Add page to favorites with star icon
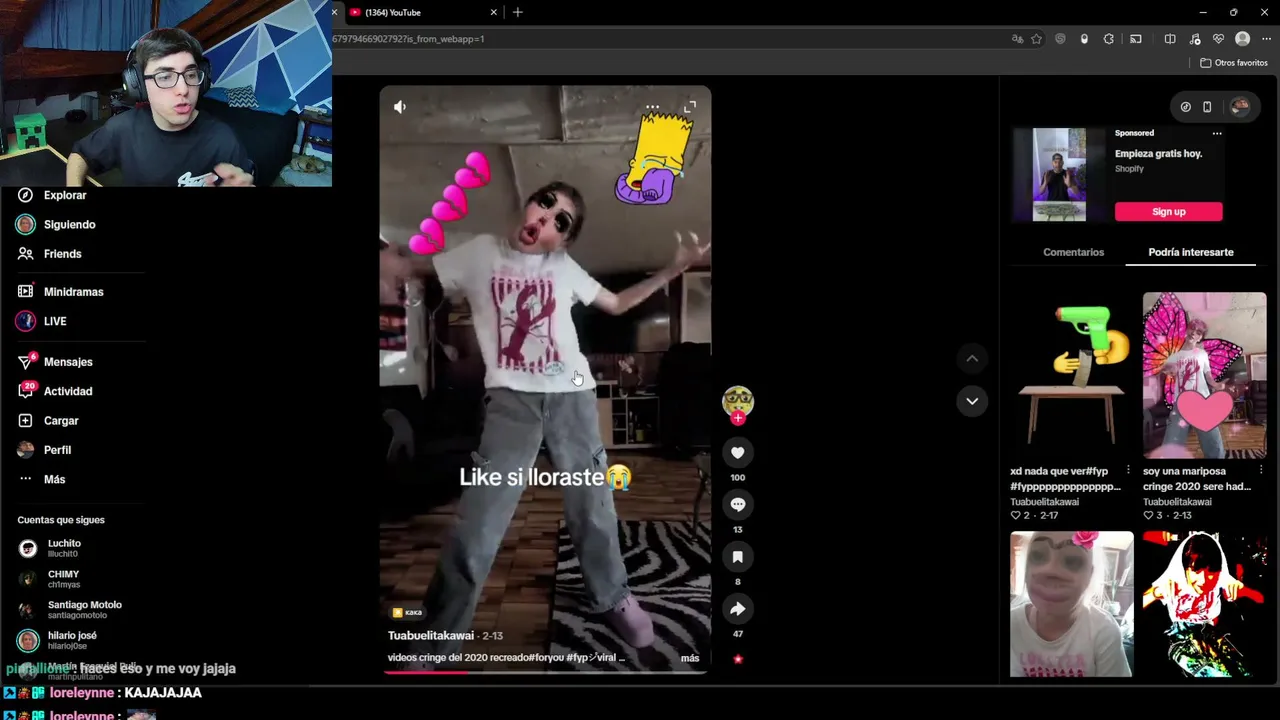1280x720 pixels. pos(1037,39)
